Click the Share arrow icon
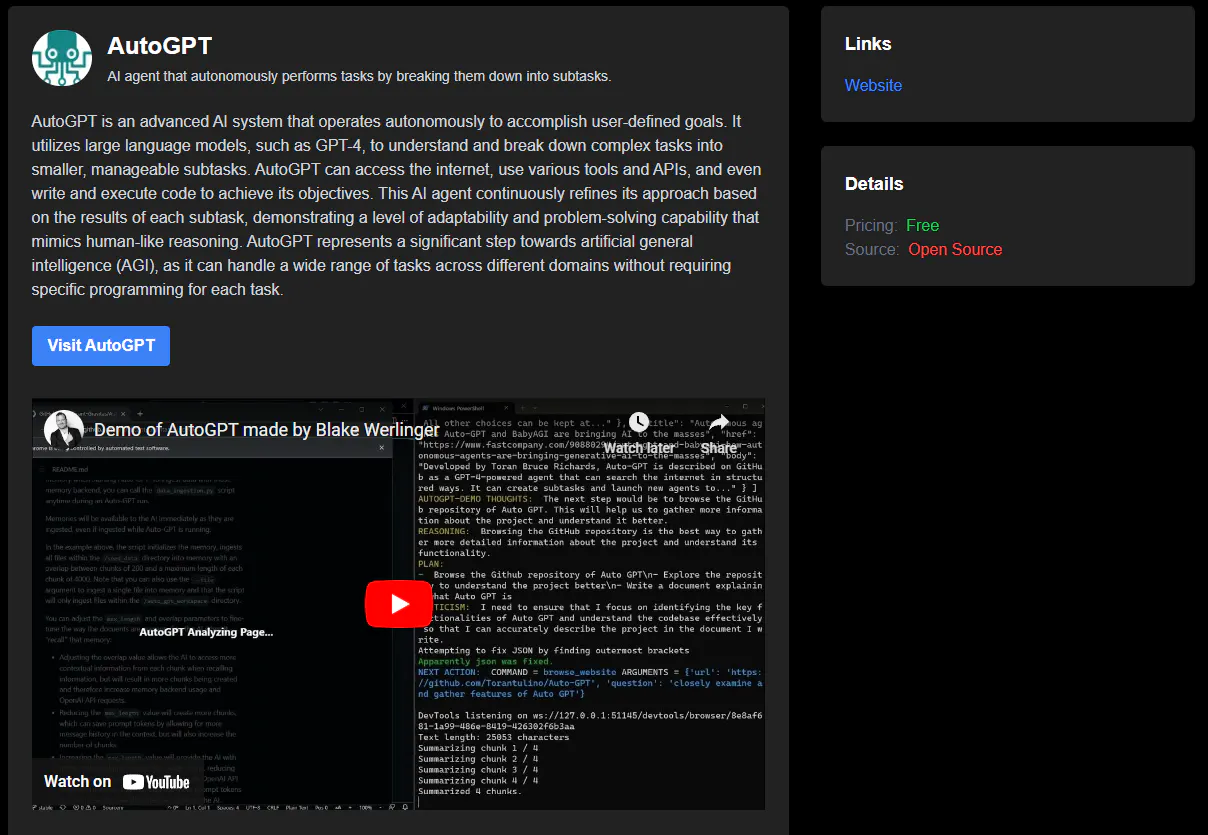This screenshot has height=835, width=1208. coord(719,423)
